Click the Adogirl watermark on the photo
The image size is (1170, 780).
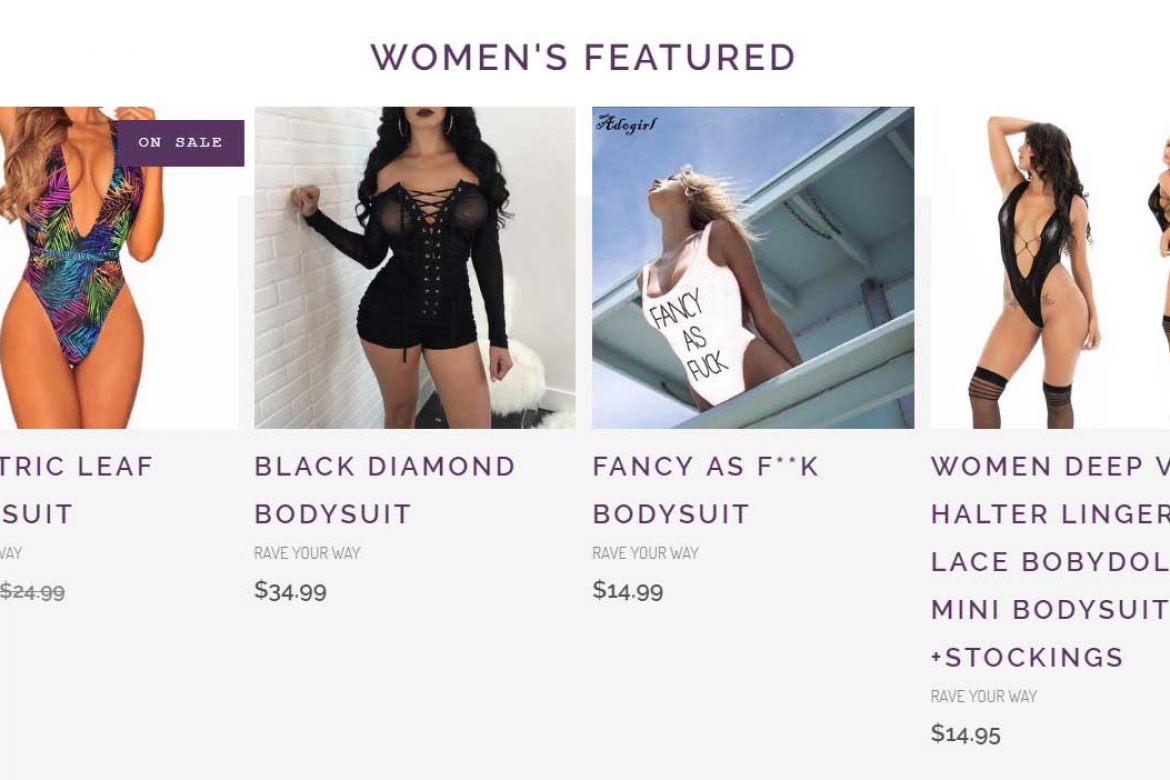click(626, 124)
